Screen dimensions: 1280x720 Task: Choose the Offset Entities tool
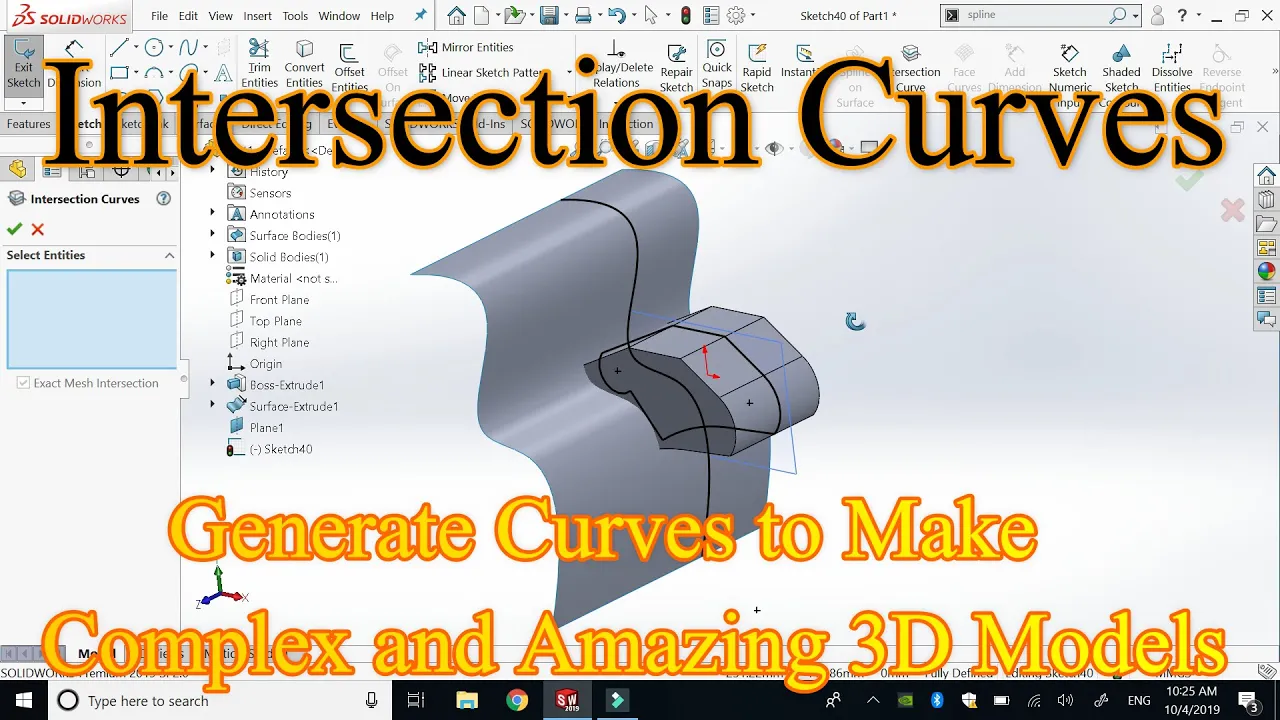[349, 68]
